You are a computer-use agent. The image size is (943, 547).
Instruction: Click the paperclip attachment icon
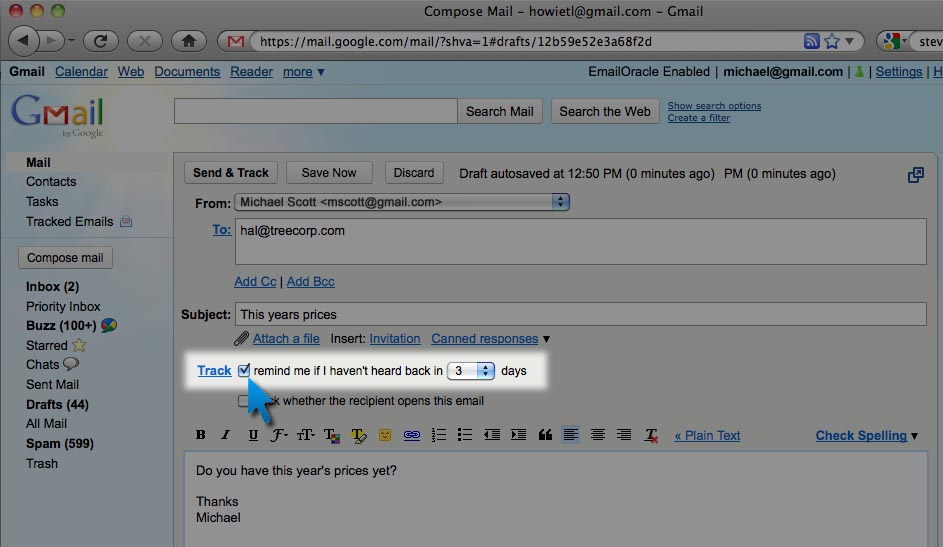pos(241,339)
